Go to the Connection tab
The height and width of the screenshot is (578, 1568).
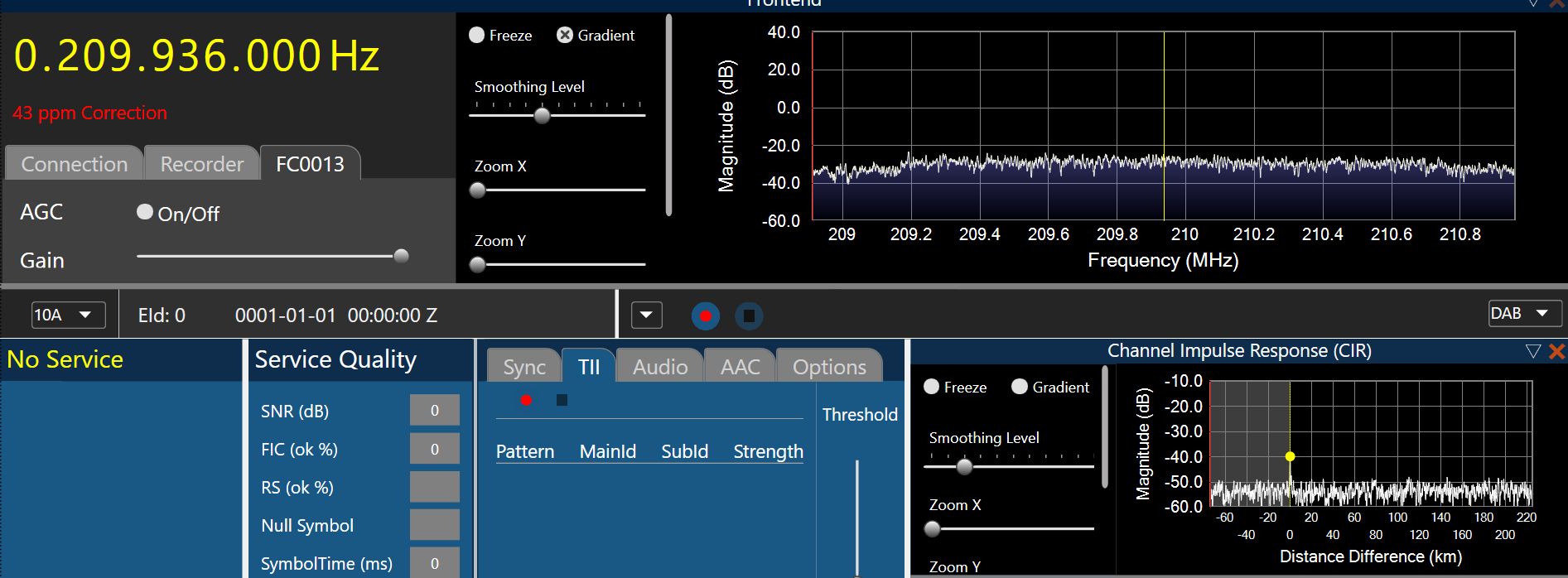(75, 164)
